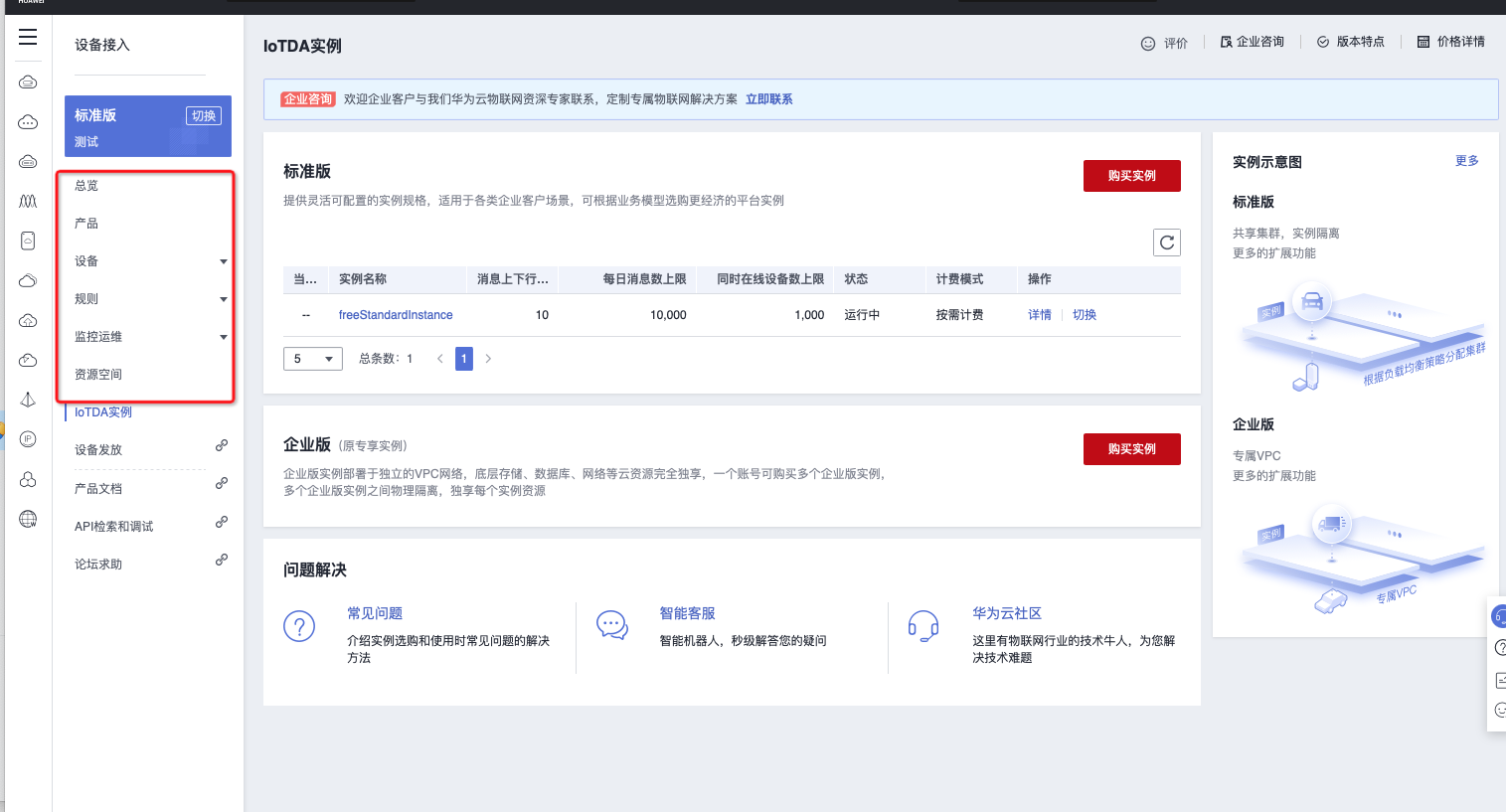Viewport: 1506px width, 812px height.
Task: Click the headset icon for 华为云社区
Action: click(923, 625)
